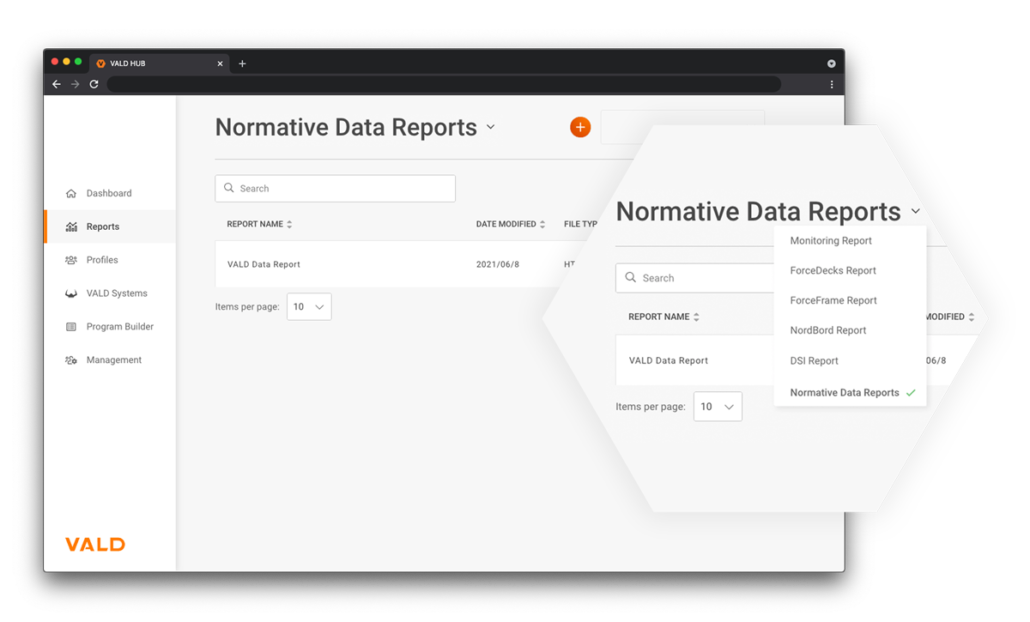The image size is (1030, 622).
Task: Expand the Normative Data Reports title dropdown
Action: (x=491, y=127)
